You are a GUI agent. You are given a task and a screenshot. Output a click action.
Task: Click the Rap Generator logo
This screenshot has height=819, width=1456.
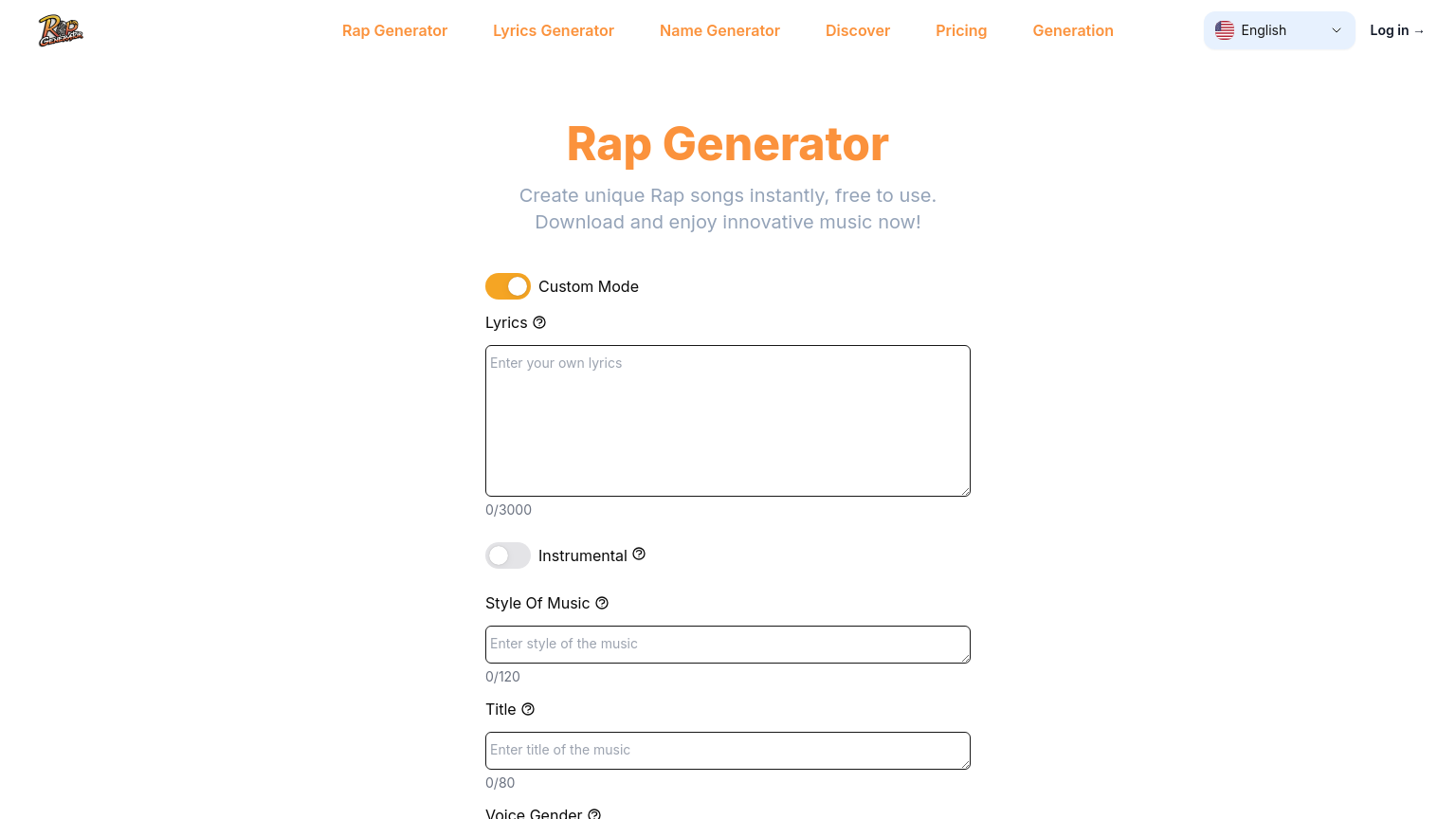tap(60, 29)
